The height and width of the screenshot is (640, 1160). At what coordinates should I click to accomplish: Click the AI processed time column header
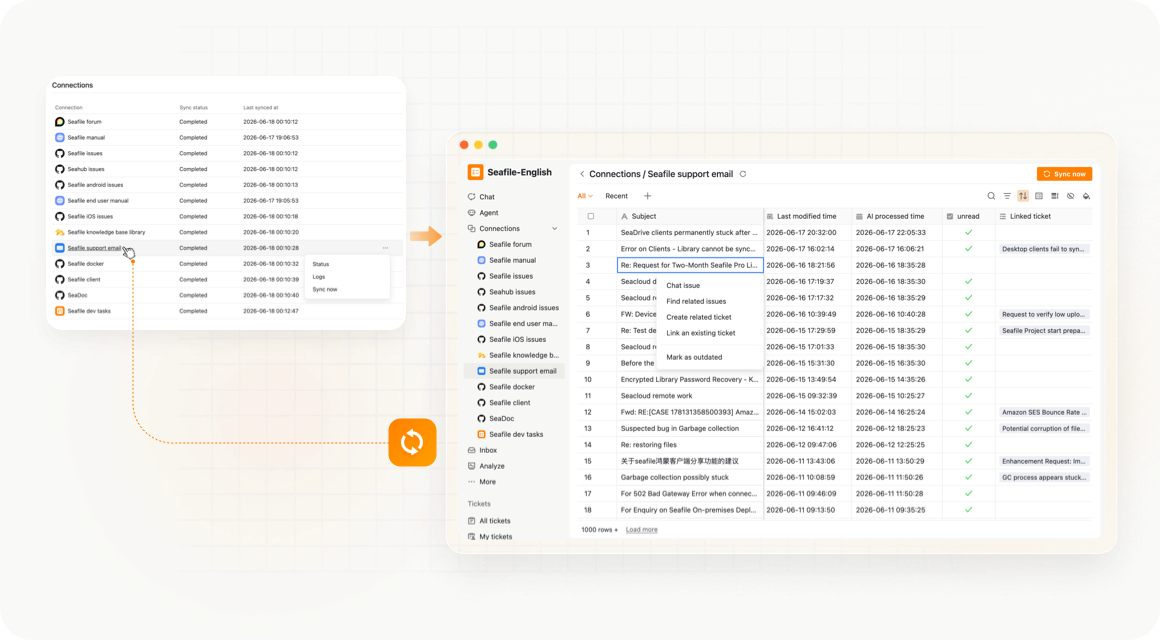coord(895,217)
